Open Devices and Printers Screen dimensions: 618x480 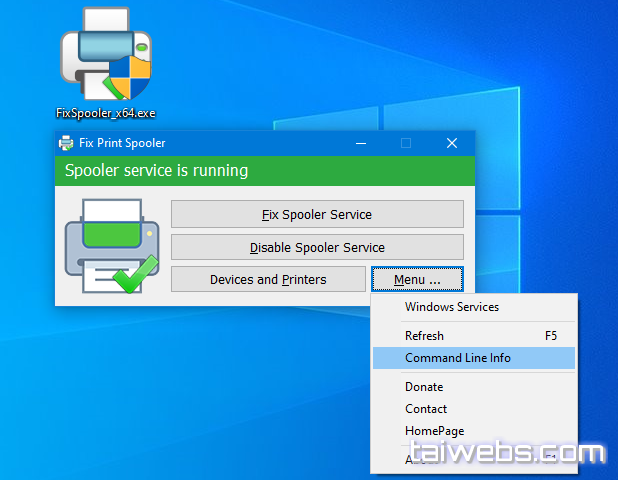tap(268, 279)
